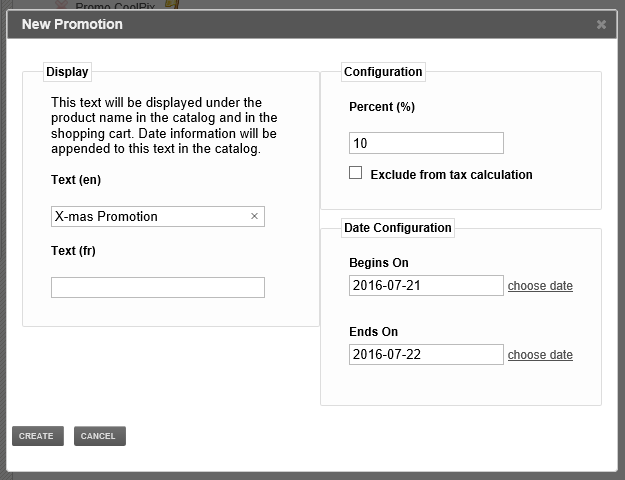The height and width of the screenshot is (480, 625).
Task: Click the Create button
Action: (38, 436)
